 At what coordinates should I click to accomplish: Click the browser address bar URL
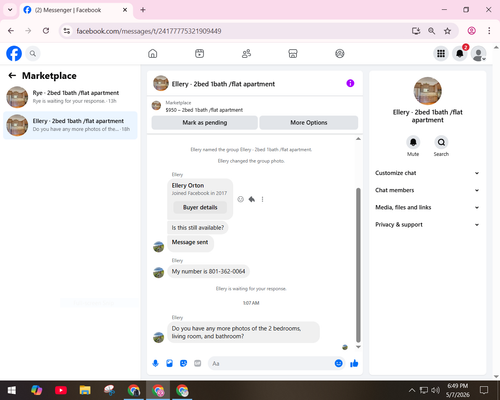(x=149, y=31)
